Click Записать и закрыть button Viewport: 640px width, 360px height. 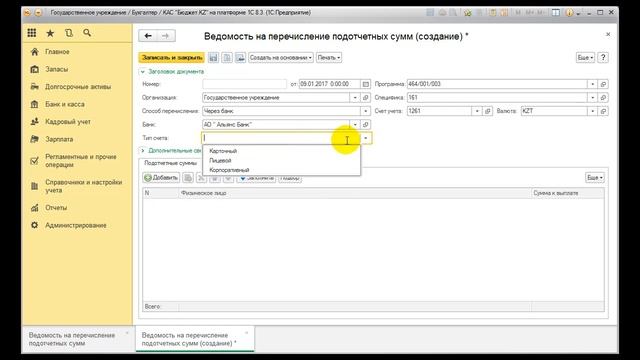point(171,58)
